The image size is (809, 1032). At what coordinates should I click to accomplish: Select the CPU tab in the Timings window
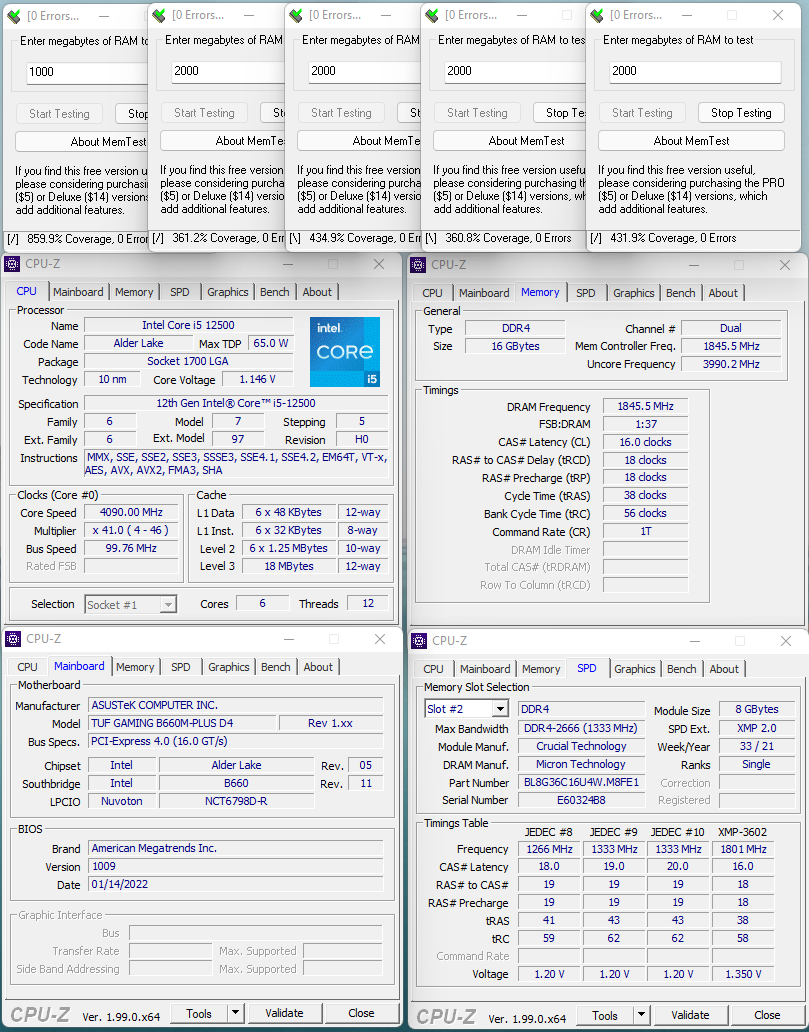(432, 293)
